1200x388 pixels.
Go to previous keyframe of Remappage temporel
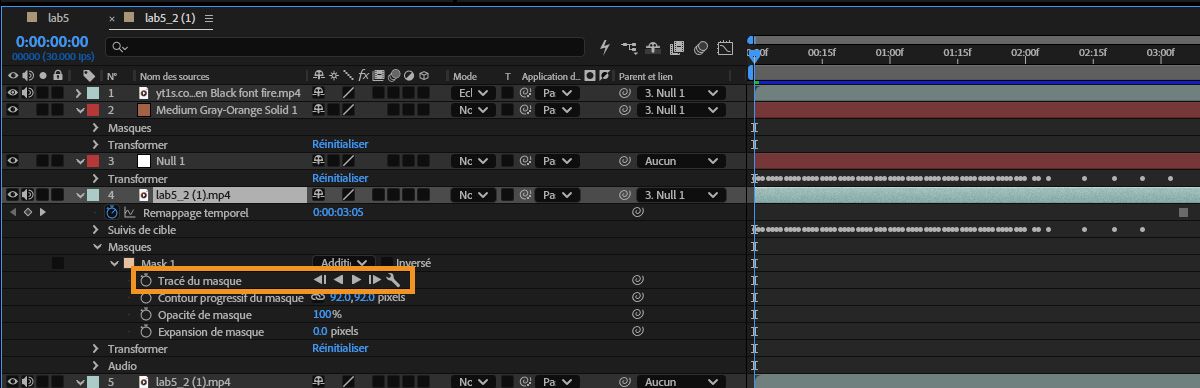tap(12, 212)
